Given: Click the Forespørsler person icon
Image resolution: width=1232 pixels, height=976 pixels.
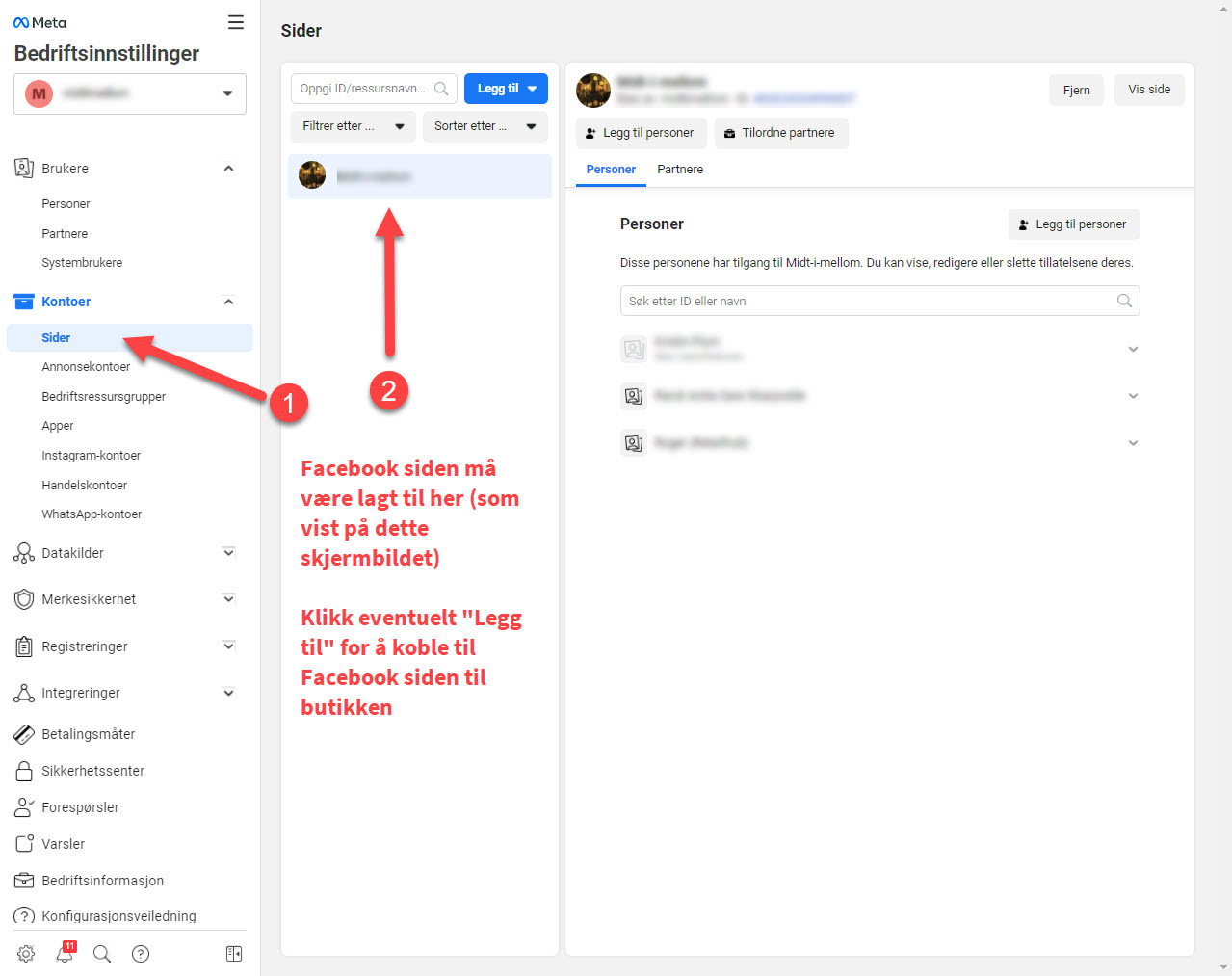Looking at the screenshot, I should pos(24,807).
